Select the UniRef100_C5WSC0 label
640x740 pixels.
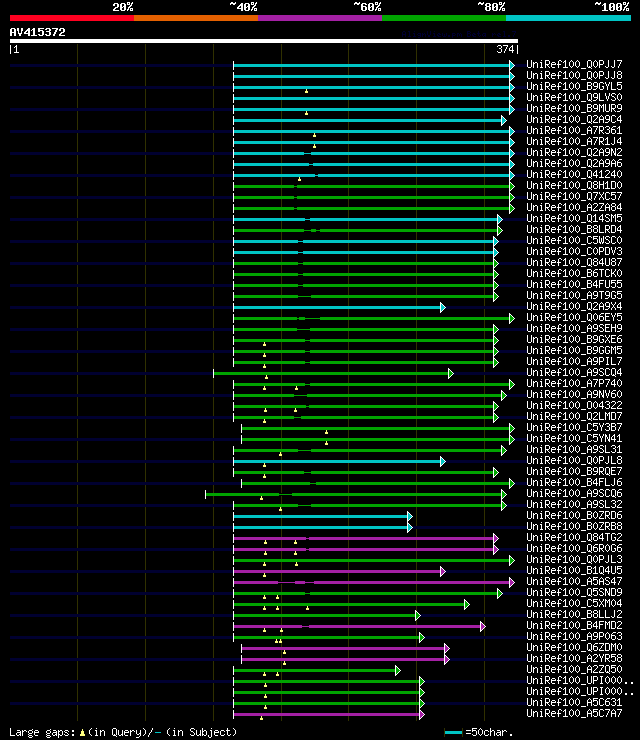574,240
